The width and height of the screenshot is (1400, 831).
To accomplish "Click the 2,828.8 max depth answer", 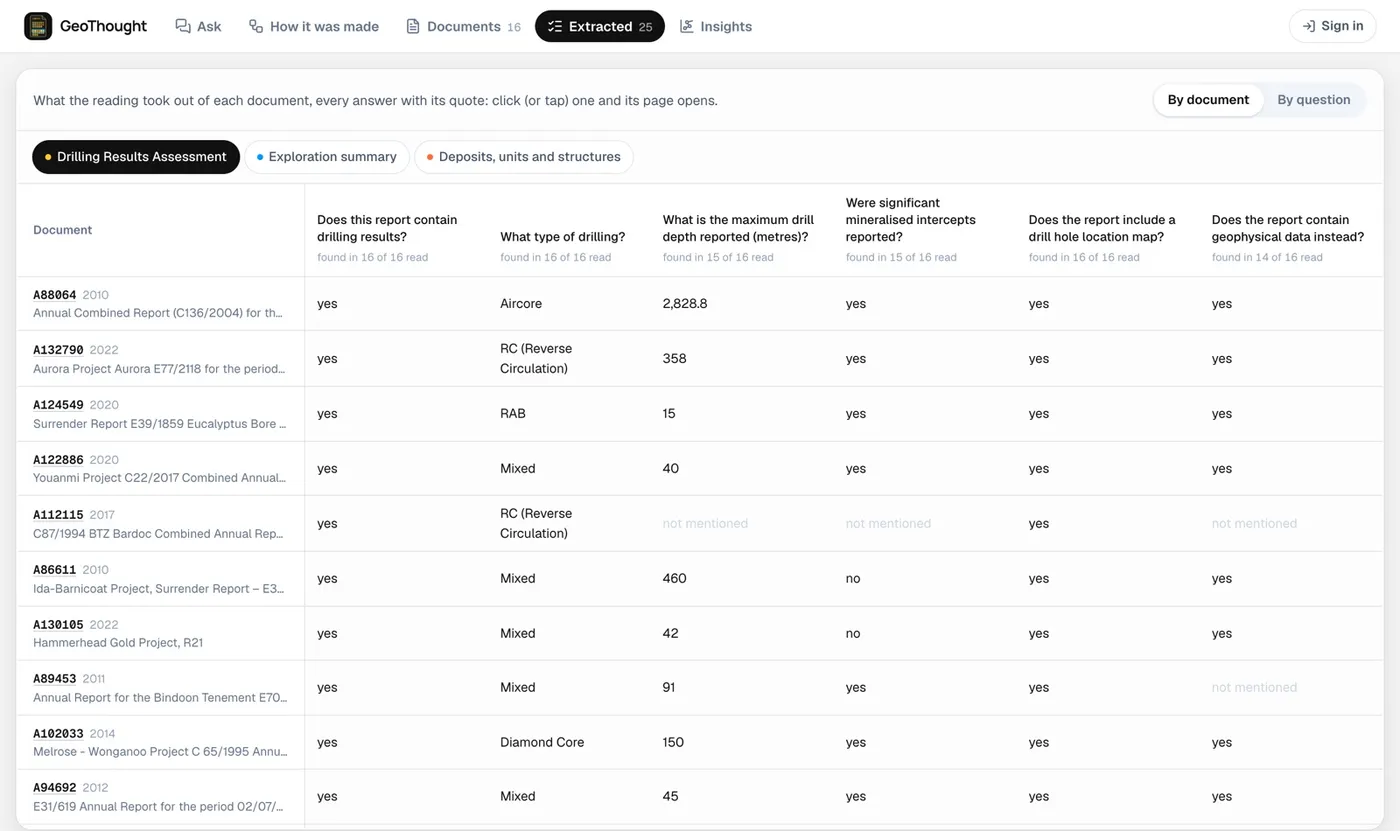I will (685, 304).
